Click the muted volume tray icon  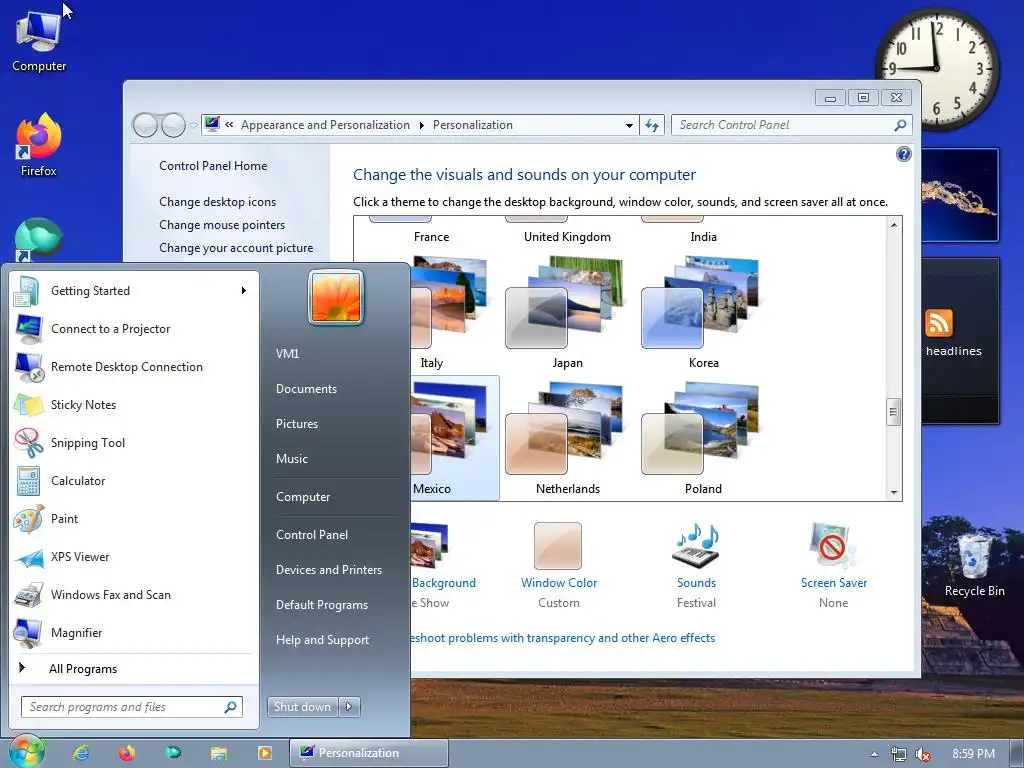point(923,754)
